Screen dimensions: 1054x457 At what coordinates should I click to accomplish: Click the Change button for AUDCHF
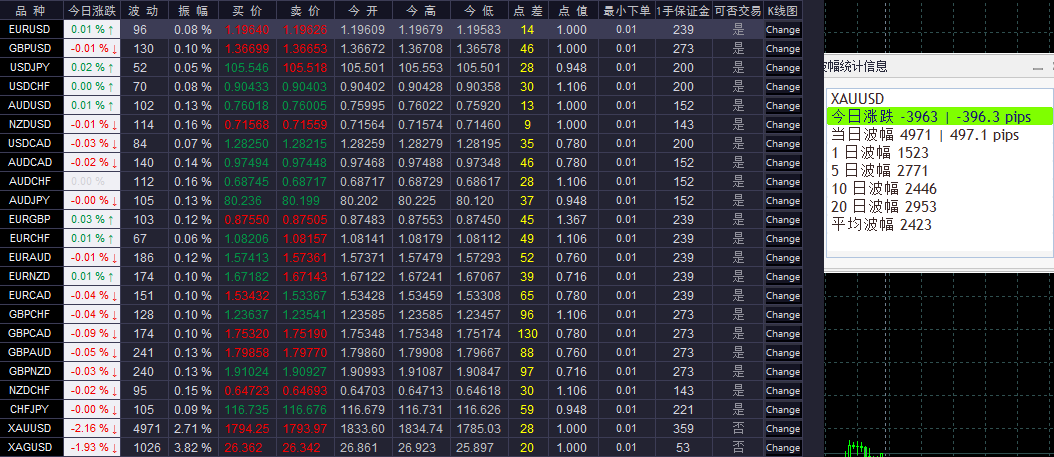(782, 181)
